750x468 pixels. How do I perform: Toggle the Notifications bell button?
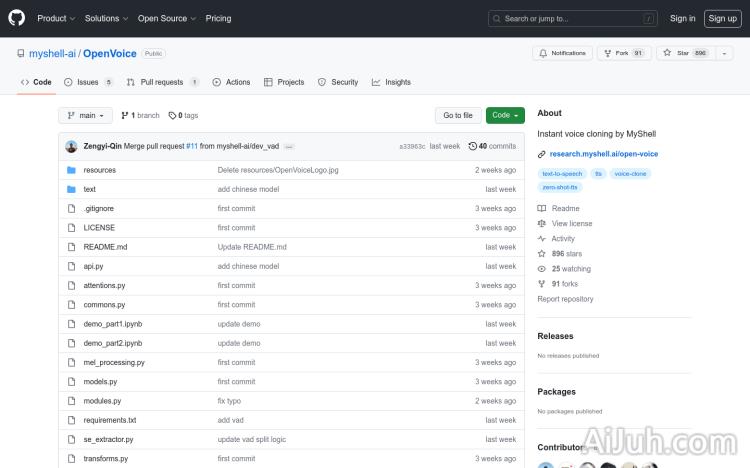562,53
